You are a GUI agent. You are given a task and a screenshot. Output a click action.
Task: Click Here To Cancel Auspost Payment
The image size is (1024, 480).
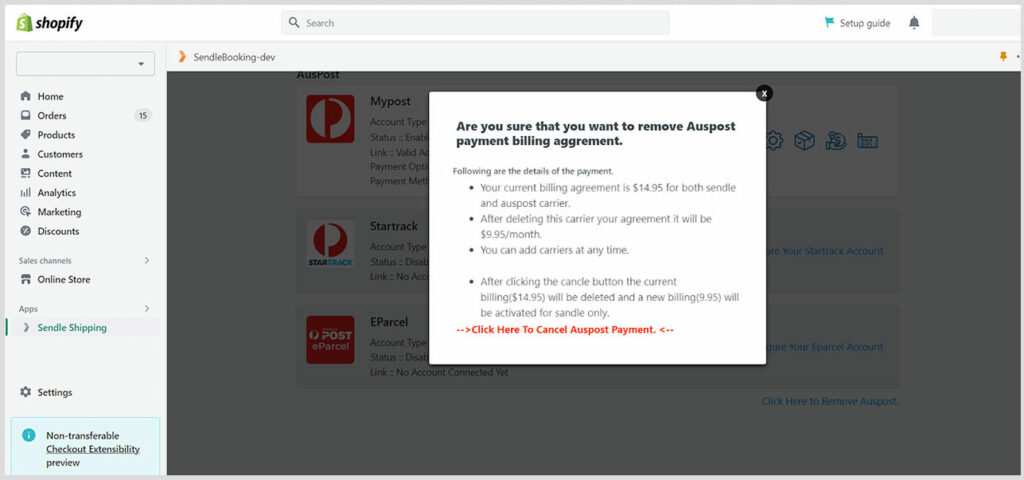coord(565,330)
